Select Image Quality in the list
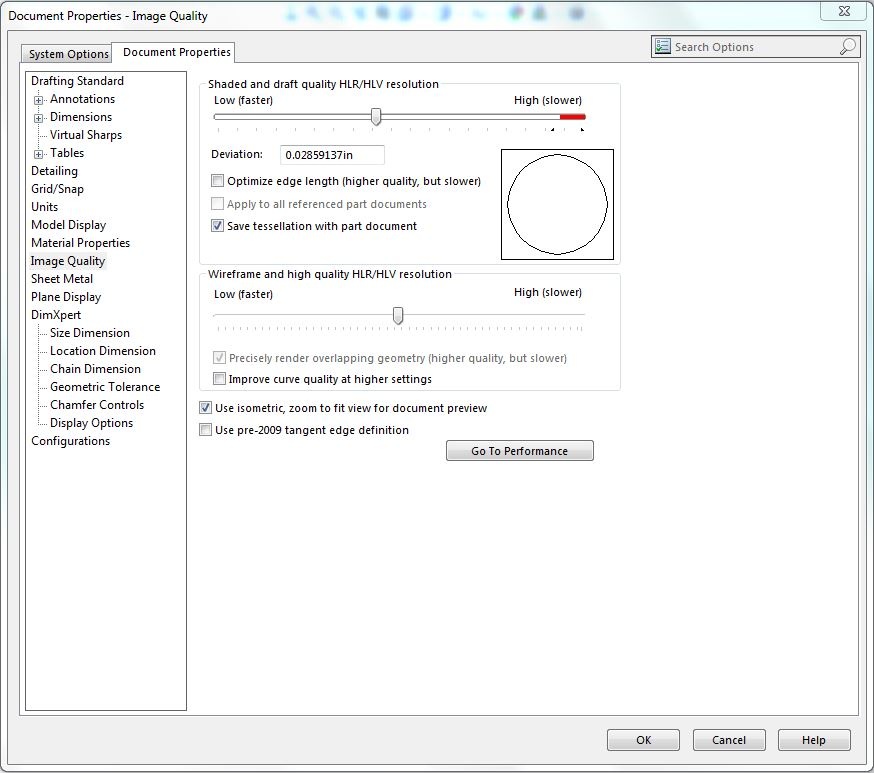The image size is (874, 773). pyautogui.click(x=67, y=261)
